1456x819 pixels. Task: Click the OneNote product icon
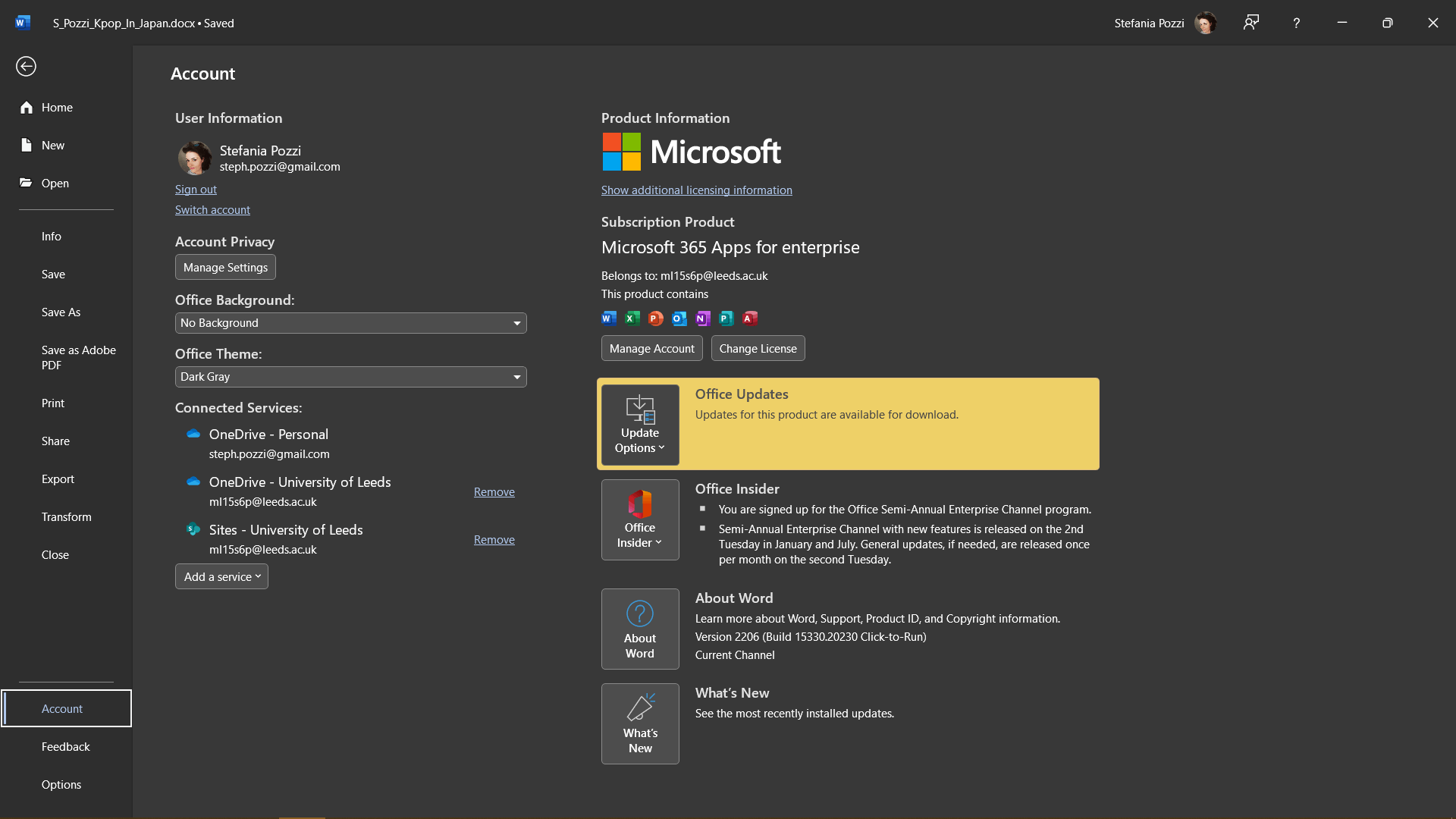703,318
